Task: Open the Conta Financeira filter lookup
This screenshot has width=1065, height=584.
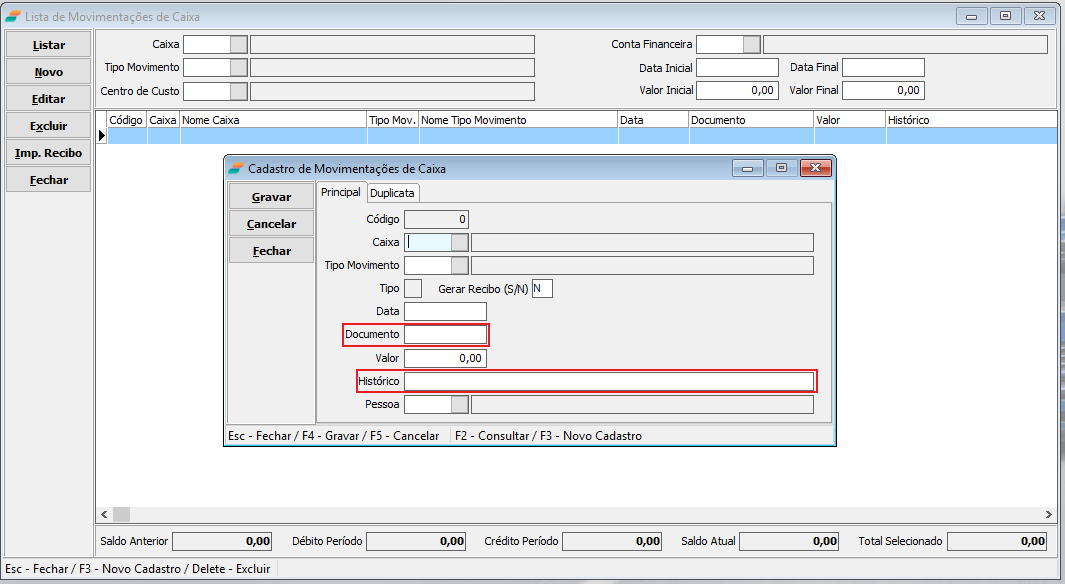Action: (x=752, y=44)
